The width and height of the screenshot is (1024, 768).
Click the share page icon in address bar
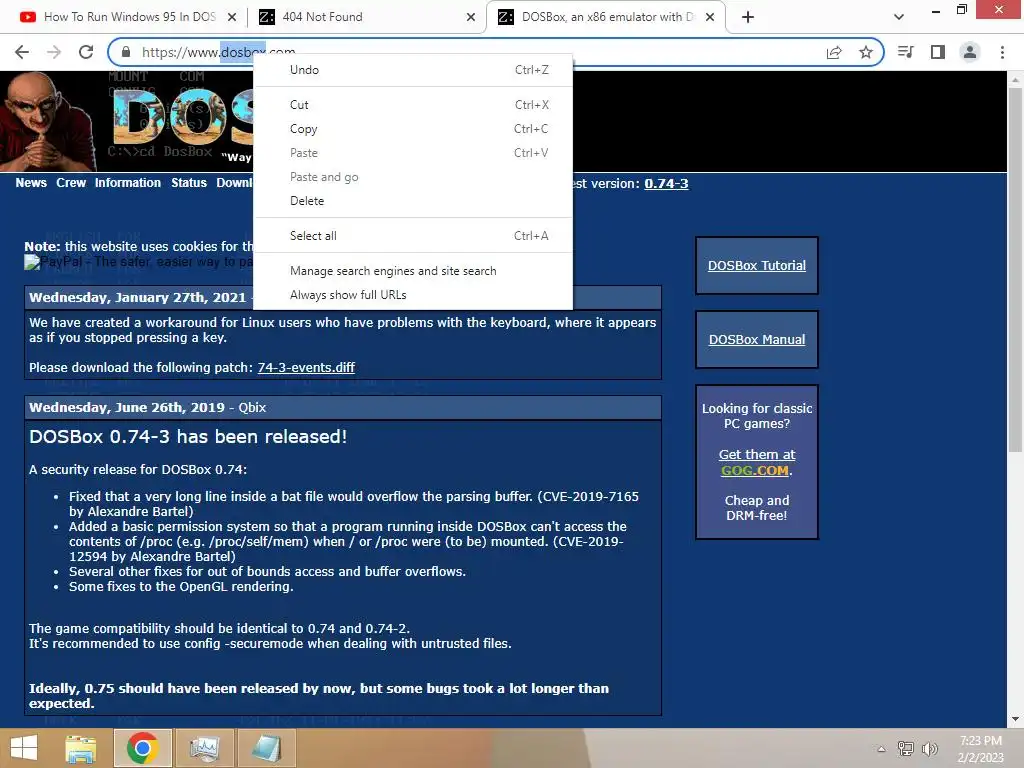[834, 52]
